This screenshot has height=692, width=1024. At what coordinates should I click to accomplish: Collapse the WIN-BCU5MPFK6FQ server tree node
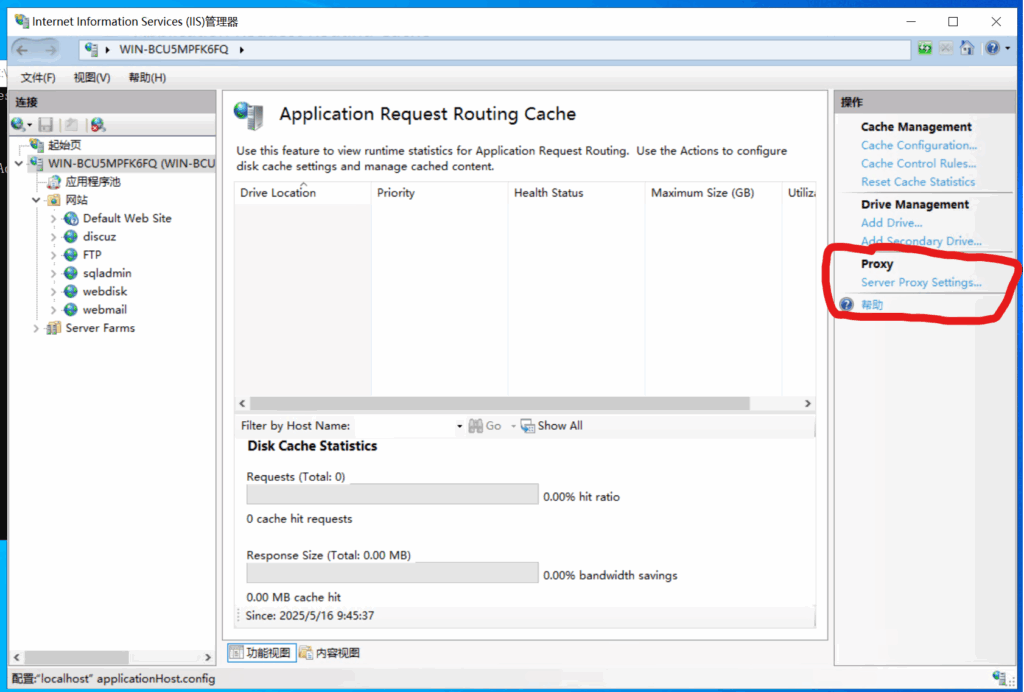[x=19, y=163]
